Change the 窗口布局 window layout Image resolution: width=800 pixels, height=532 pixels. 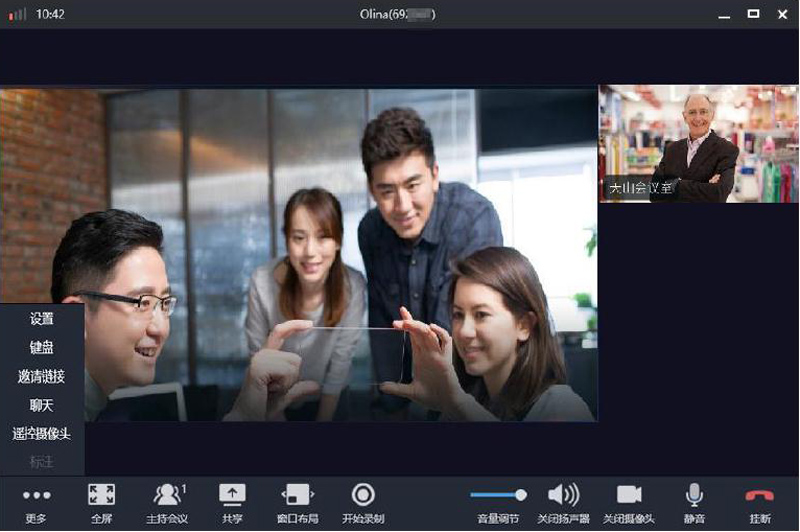(297, 495)
